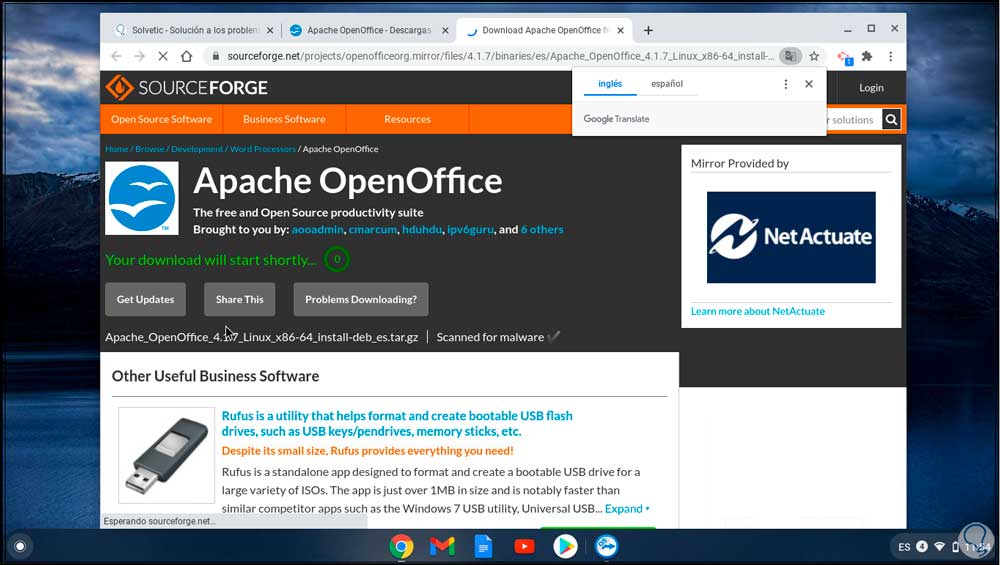The width and height of the screenshot is (1000, 565).
Task: Select español in the Translate popup
Action: (667, 84)
